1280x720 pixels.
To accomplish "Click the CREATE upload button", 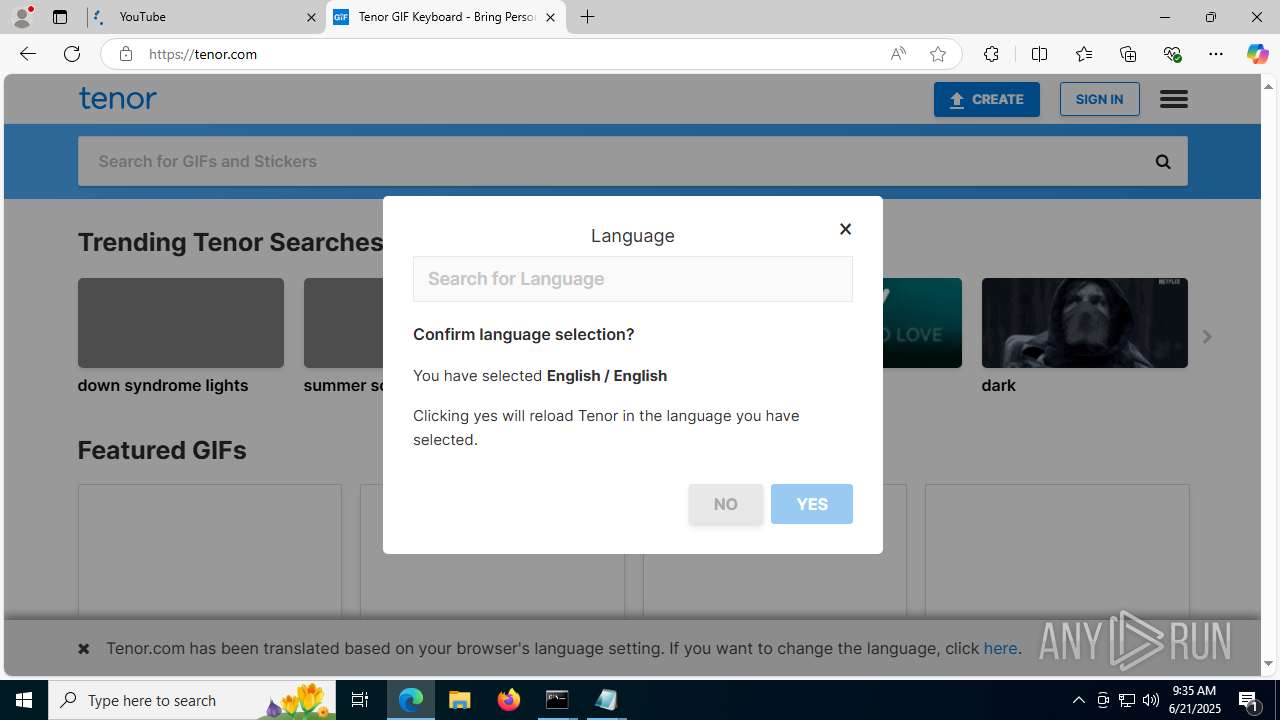I will coord(986,99).
